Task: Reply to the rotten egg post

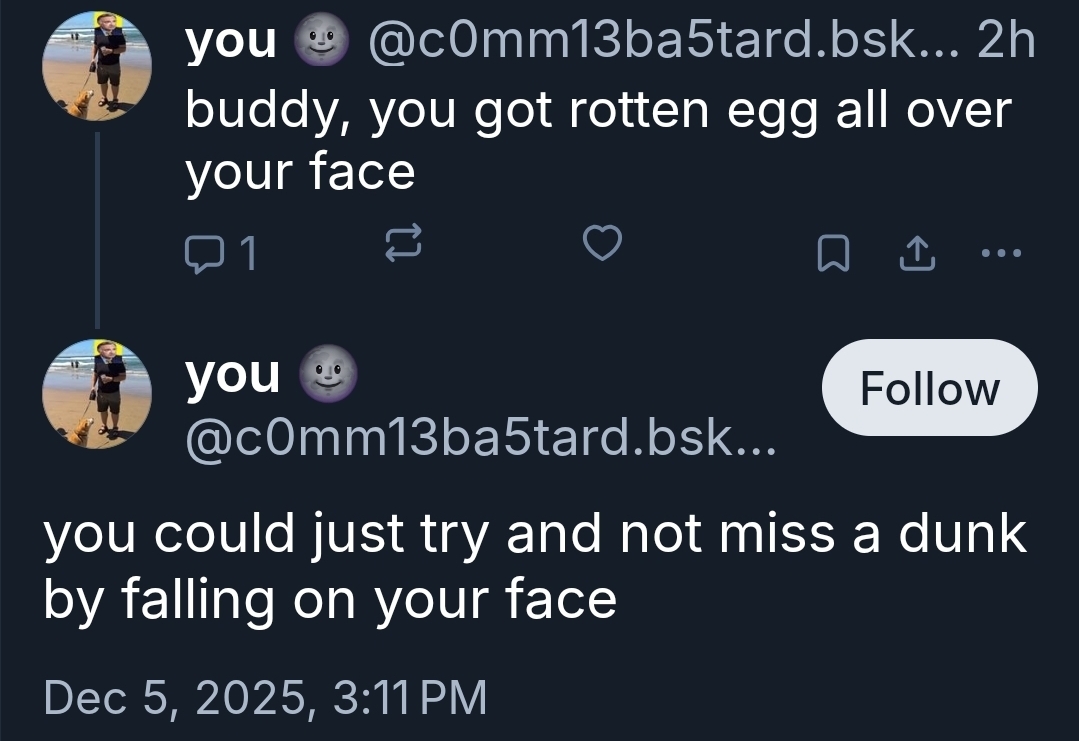Action: pyautogui.click(x=207, y=254)
